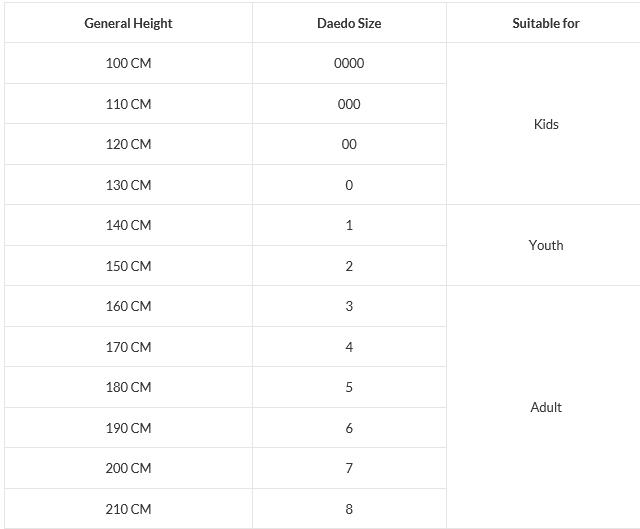
Task: Click the Daedo Size column header
Action: tap(349, 23)
